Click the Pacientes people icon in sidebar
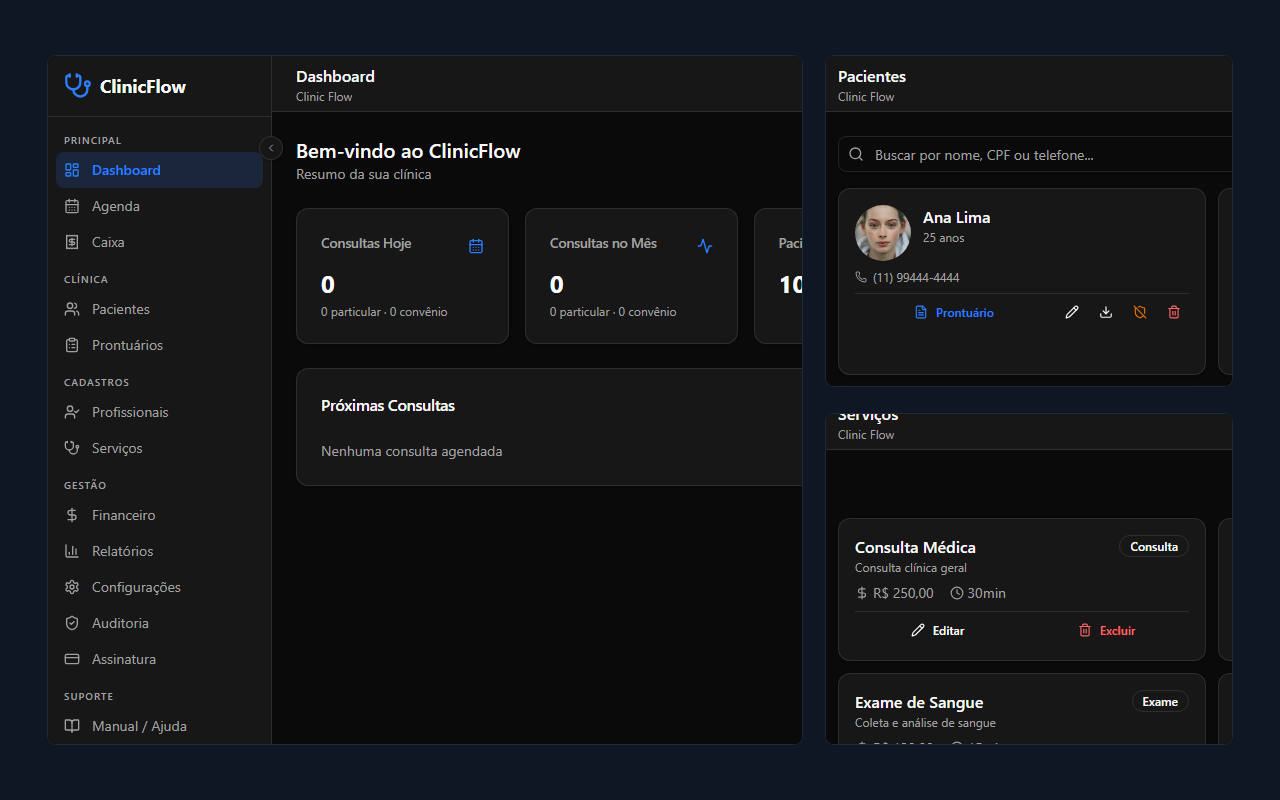This screenshot has width=1280, height=800. 72,309
